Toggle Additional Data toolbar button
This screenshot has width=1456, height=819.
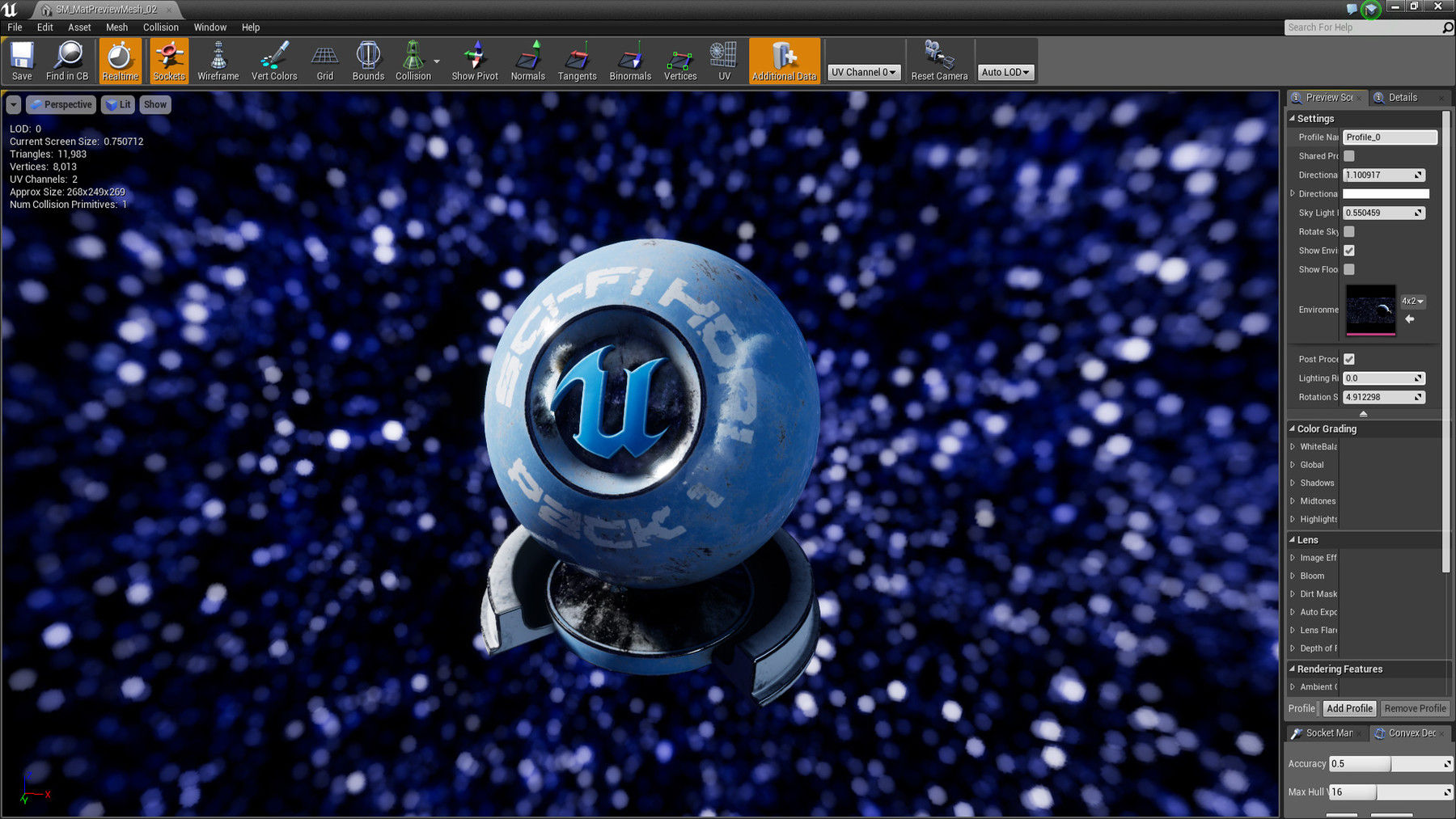pyautogui.click(x=784, y=61)
